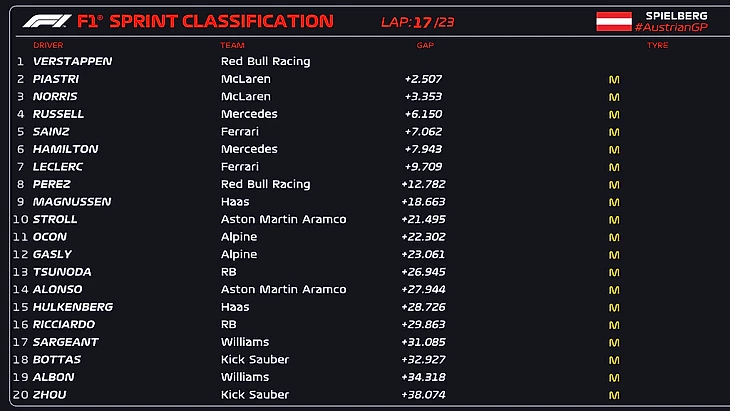Click the SPIELBERG location label
Screen dimensions: 730x411
(x=677, y=15)
